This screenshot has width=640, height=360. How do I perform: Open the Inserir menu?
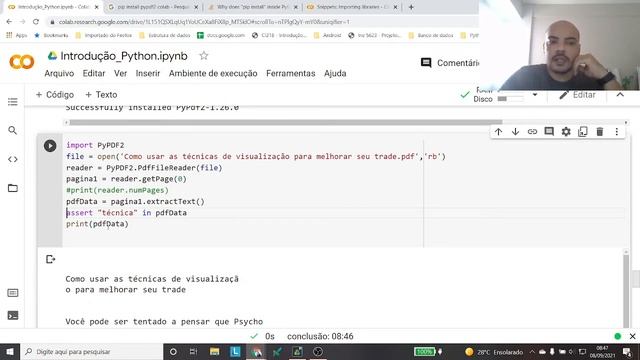point(148,73)
